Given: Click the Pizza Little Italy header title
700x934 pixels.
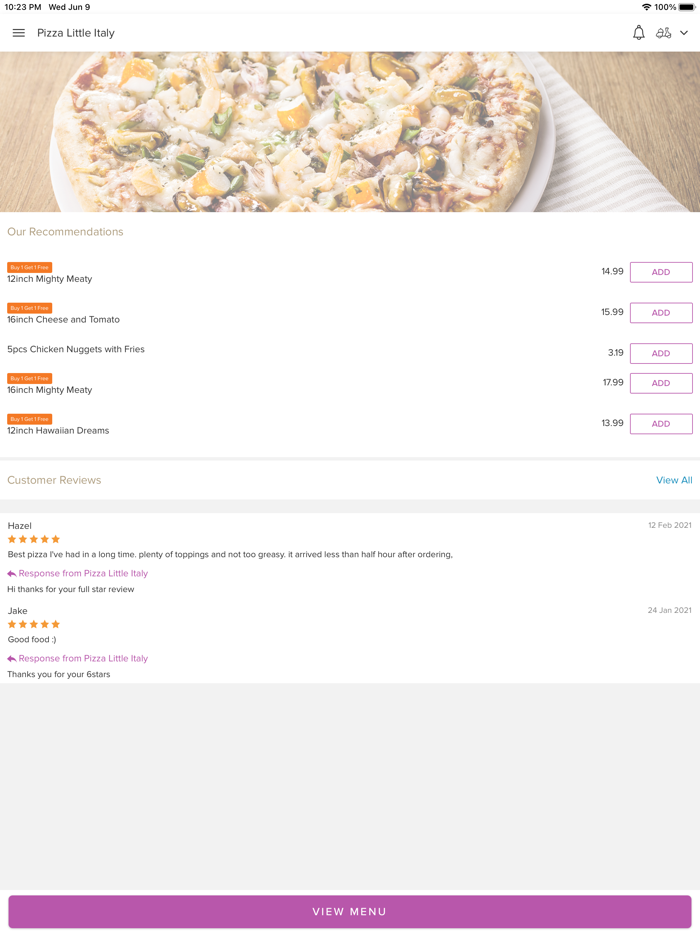Looking at the screenshot, I should (75, 32).
